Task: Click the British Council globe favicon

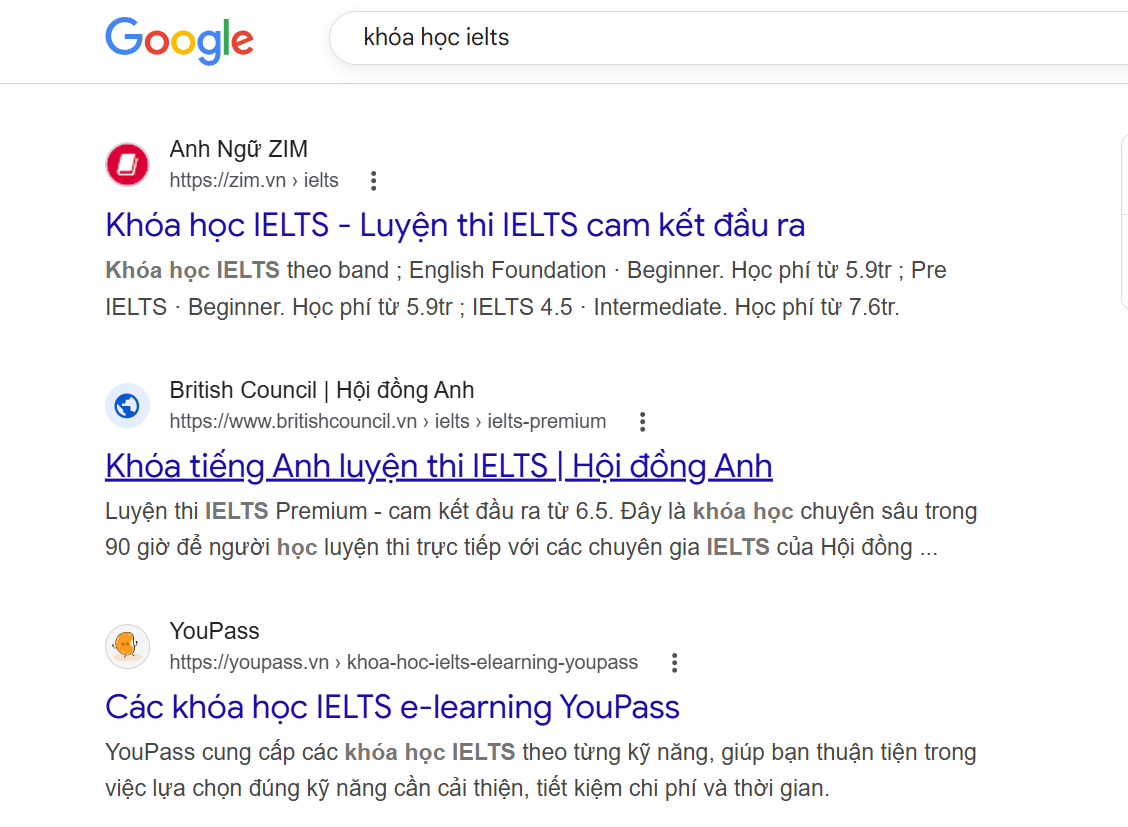Action: tap(127, 406)
